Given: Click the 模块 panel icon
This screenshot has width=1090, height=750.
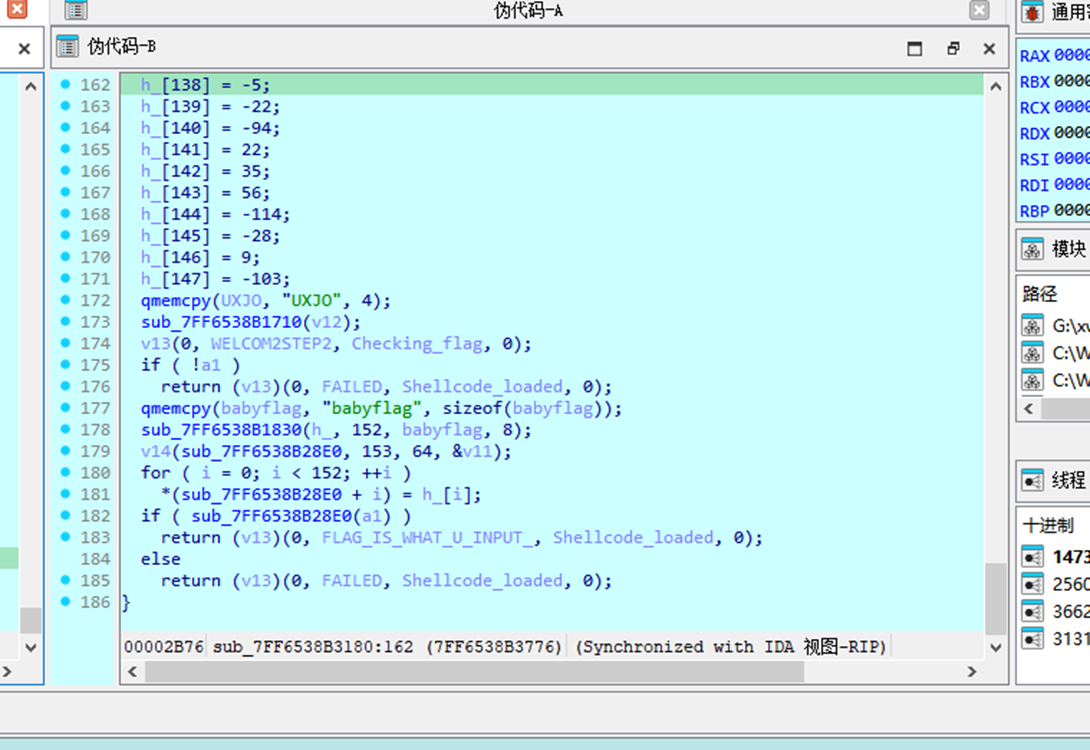Looking at the screenshot, I should coord(1032,249).
